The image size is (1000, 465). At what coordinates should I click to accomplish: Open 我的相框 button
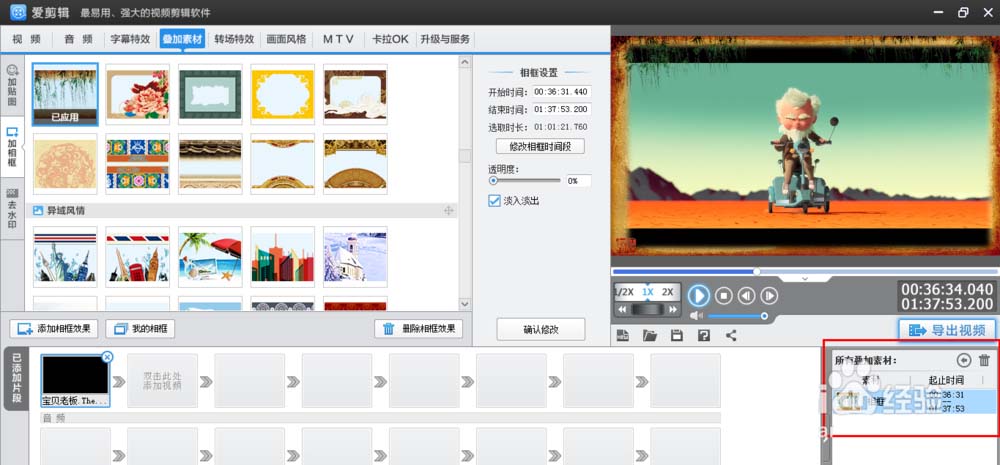140,329
